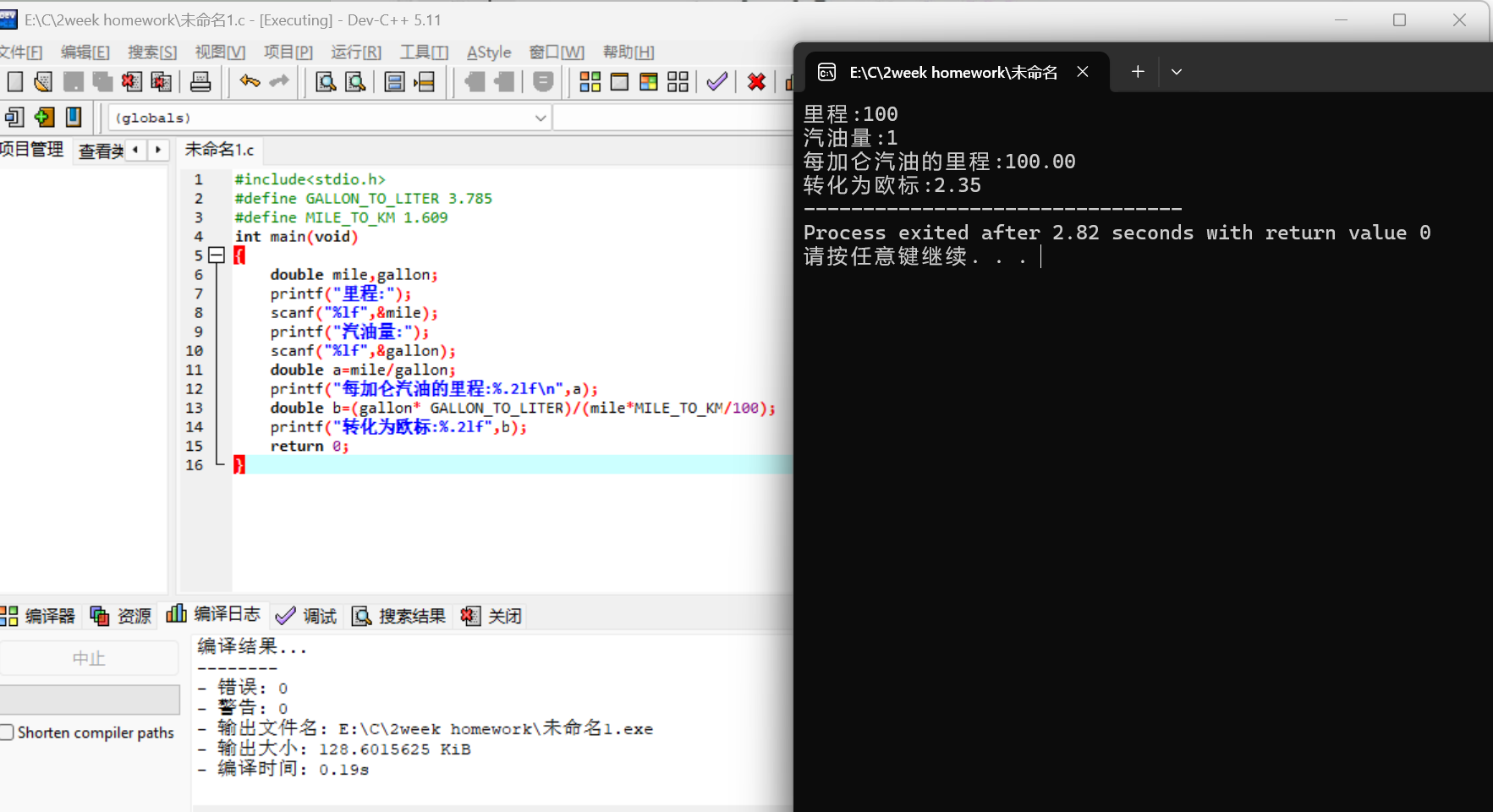The image size is (1493, 812).
Task: Open the Find magnifier tool
Action: [326, 81]
